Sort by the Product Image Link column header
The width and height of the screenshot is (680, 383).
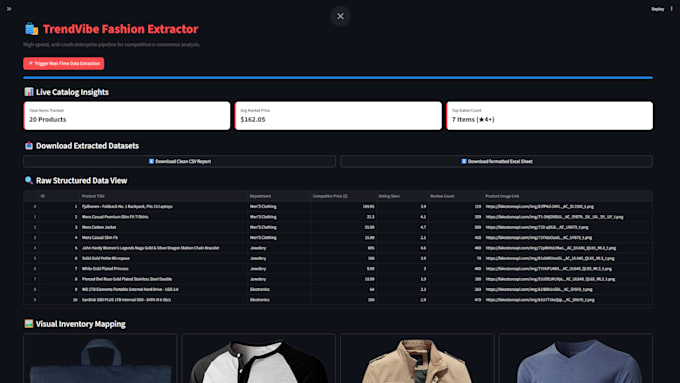(568, 196)
